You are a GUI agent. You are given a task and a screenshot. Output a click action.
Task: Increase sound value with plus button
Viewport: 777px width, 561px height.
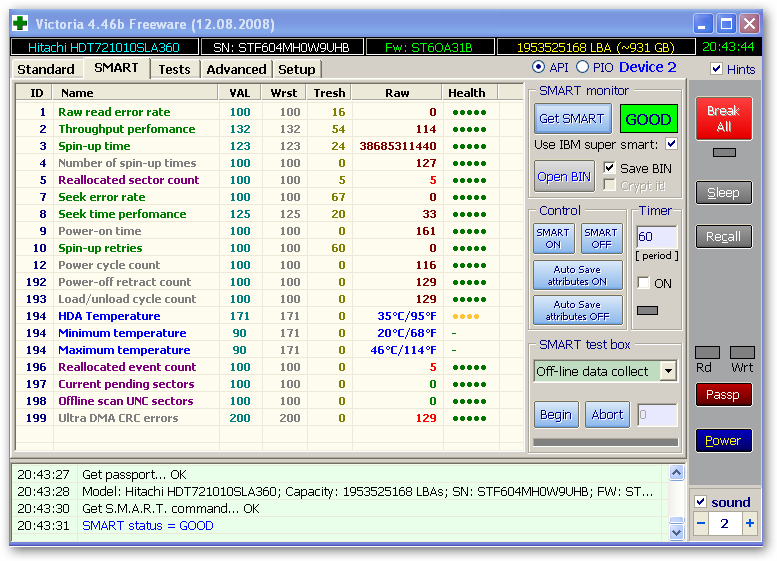pos(749,524)
